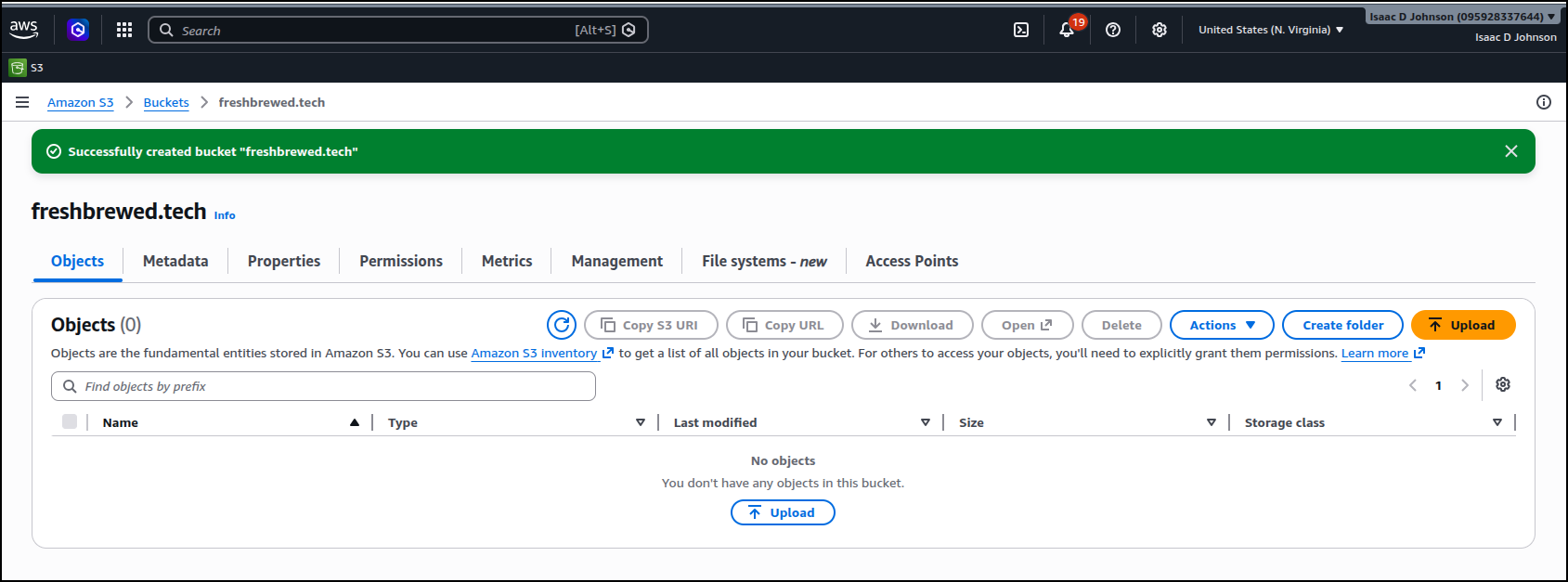Go to previous page arrow
This screenshot has height=582, width=1568.
1413,385
